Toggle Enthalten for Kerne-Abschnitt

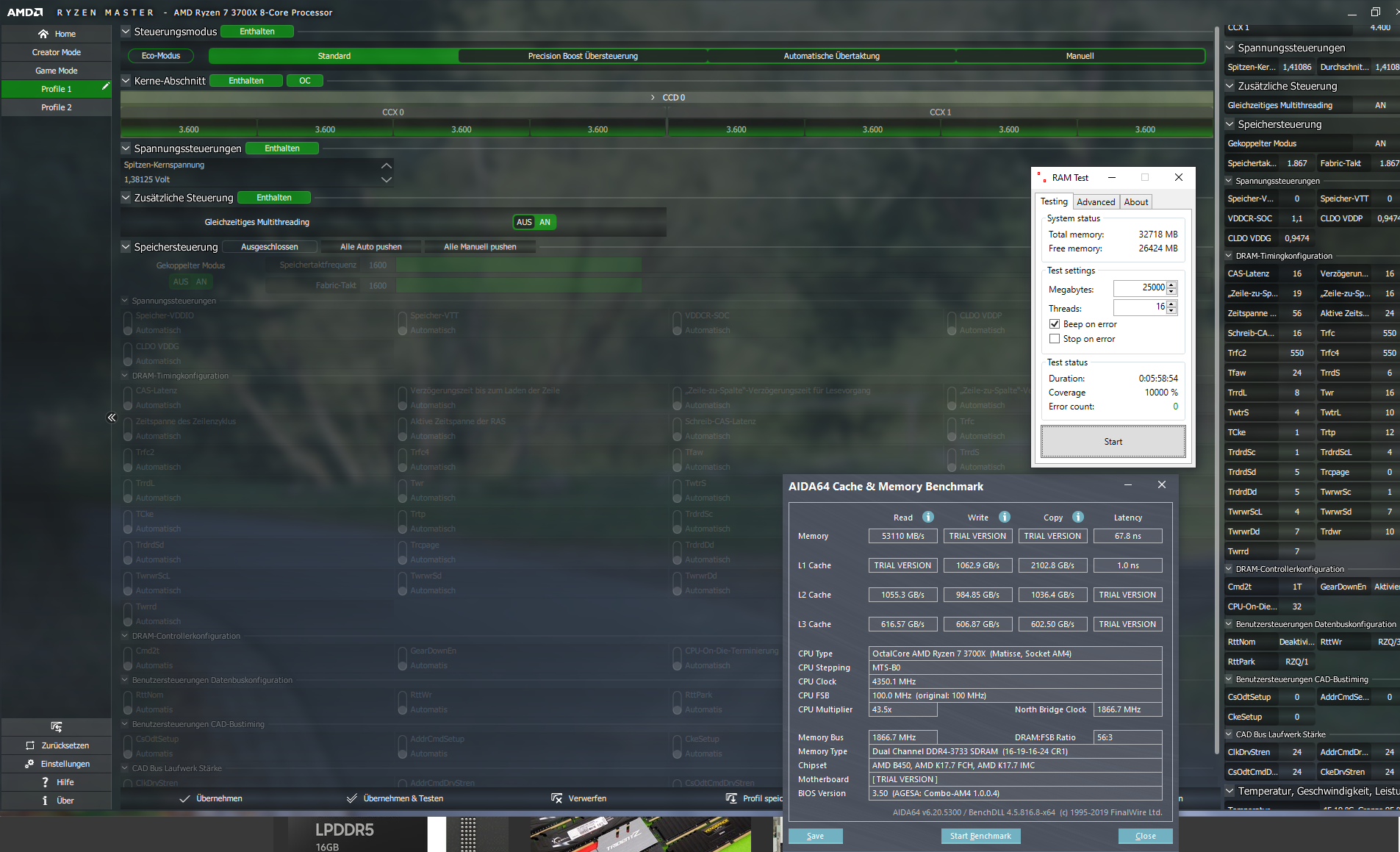pos(246,81)
